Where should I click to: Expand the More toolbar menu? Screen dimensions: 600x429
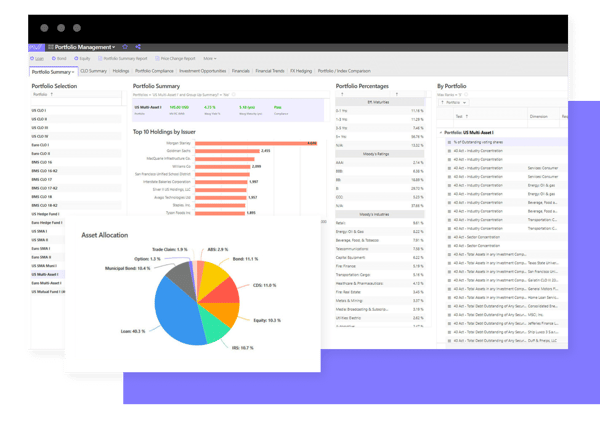click(x=209, y=59)
